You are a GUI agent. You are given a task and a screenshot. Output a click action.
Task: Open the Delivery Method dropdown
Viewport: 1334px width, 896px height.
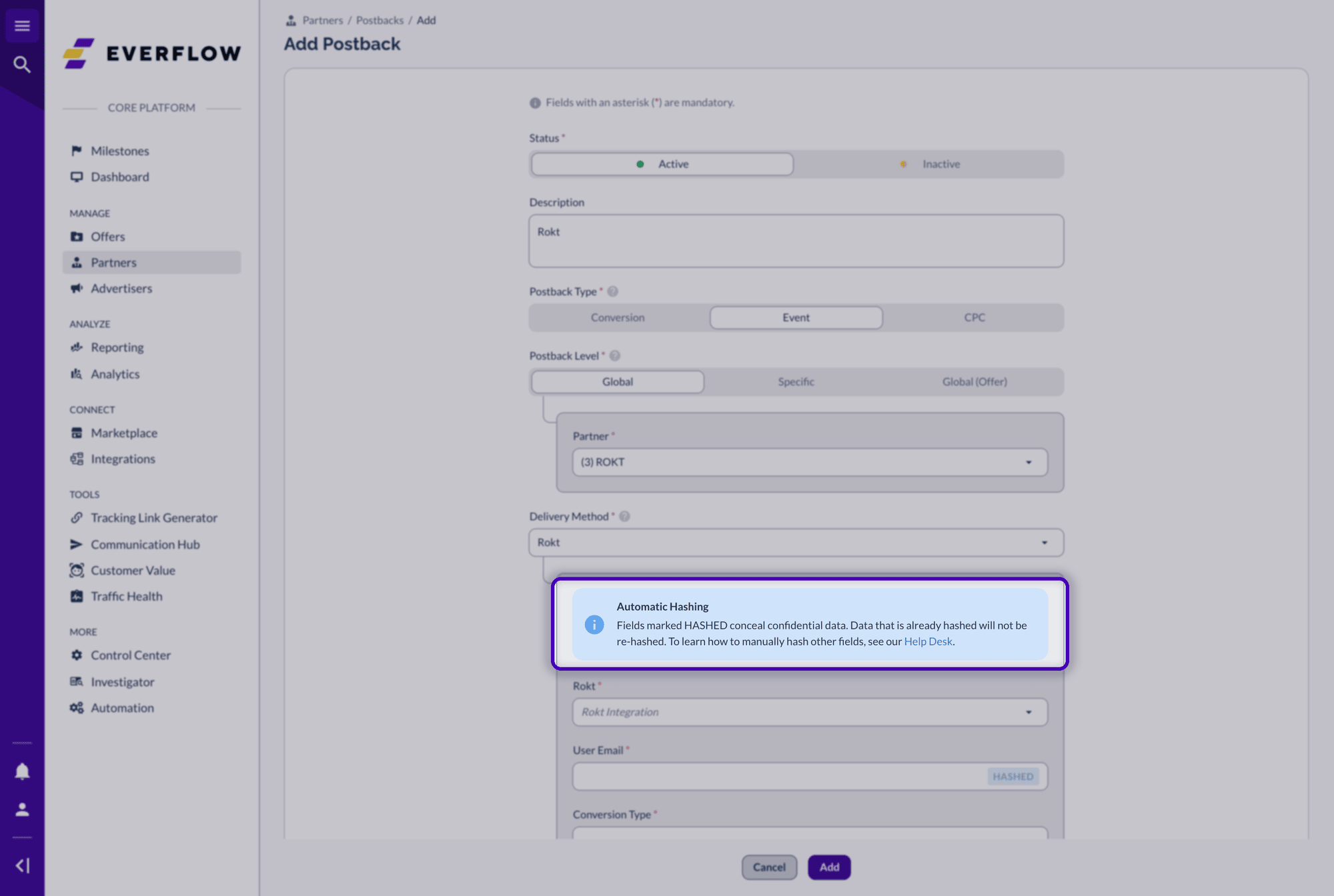(796, 543)
